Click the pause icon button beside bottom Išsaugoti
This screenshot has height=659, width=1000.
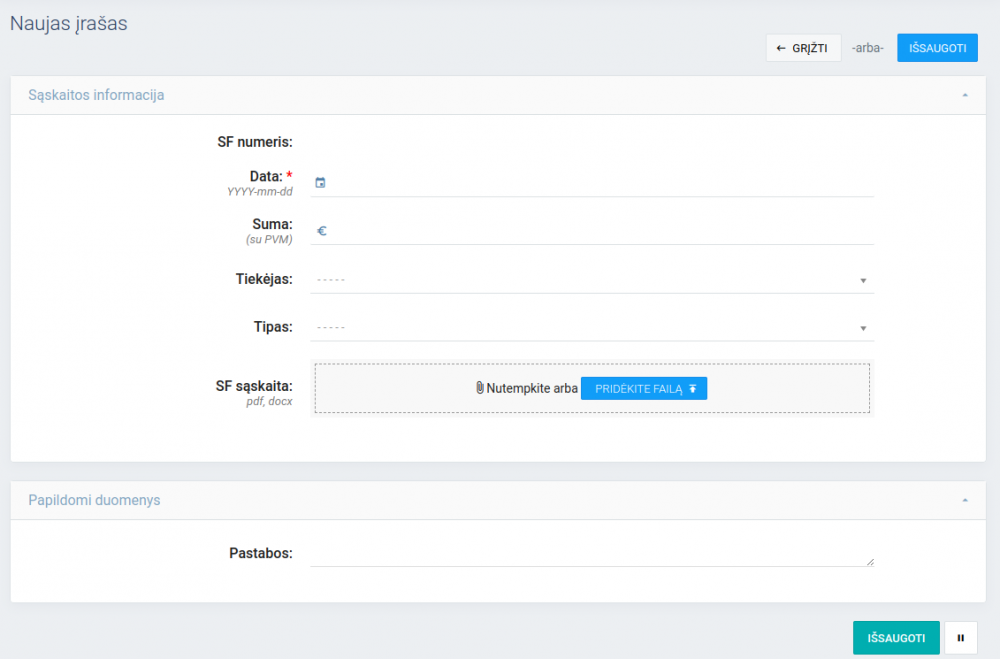click(x=960, y=638)
